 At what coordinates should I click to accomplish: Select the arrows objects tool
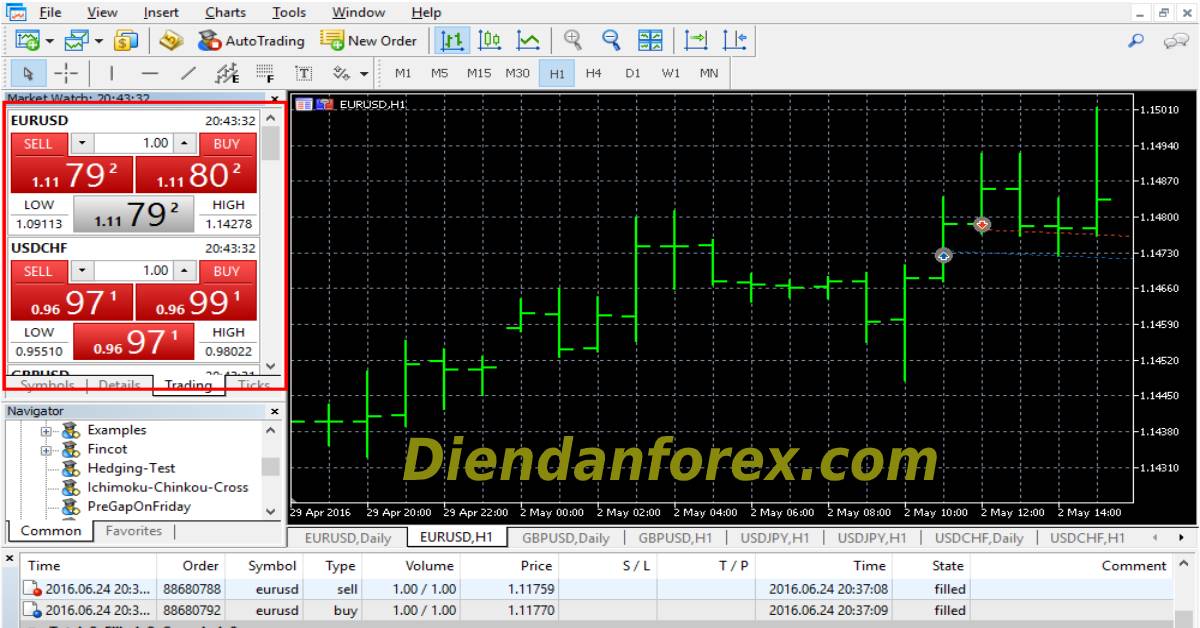[341, 73]
